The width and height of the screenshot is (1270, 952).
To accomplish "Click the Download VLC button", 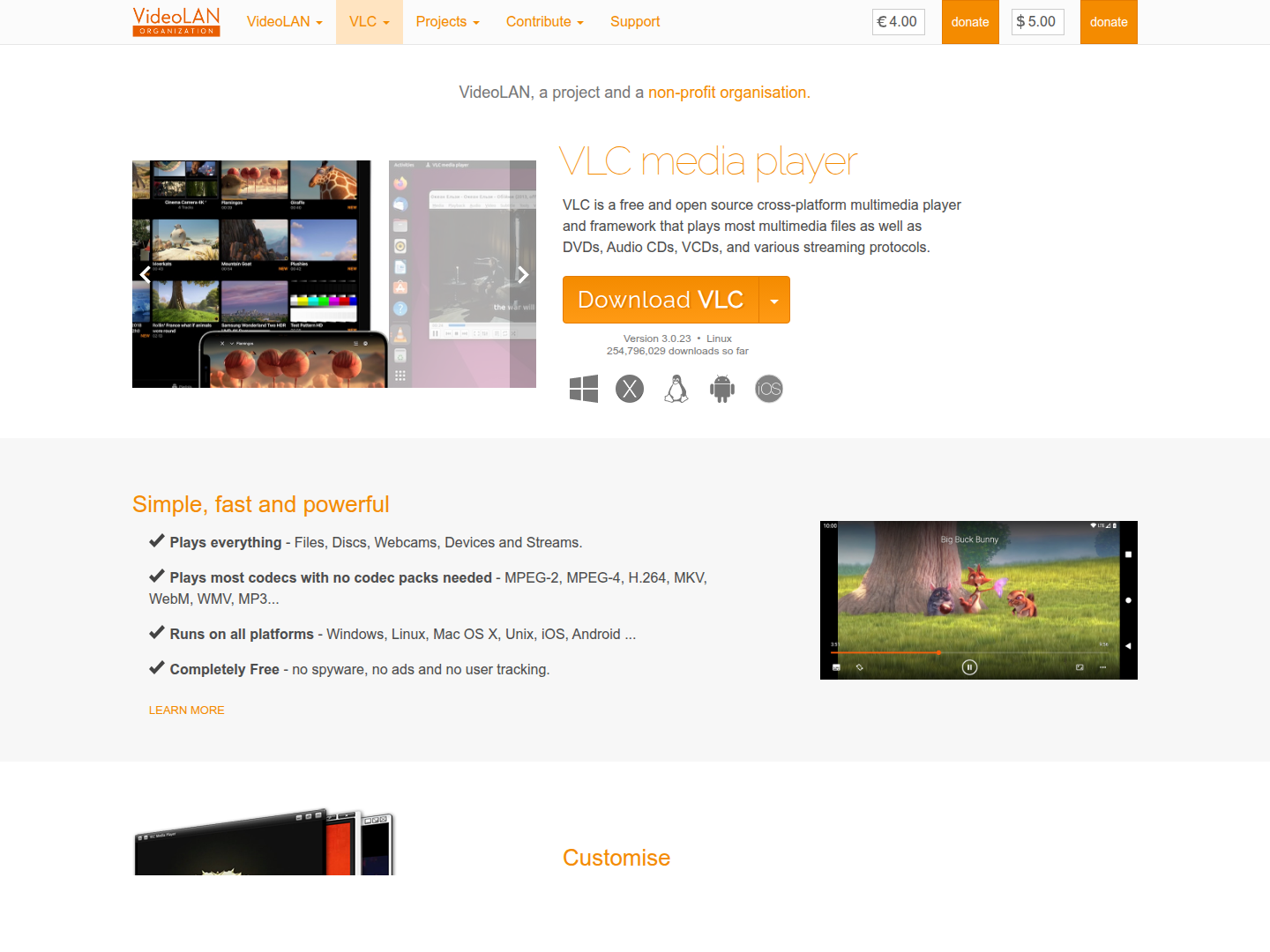I will [661, 300].
